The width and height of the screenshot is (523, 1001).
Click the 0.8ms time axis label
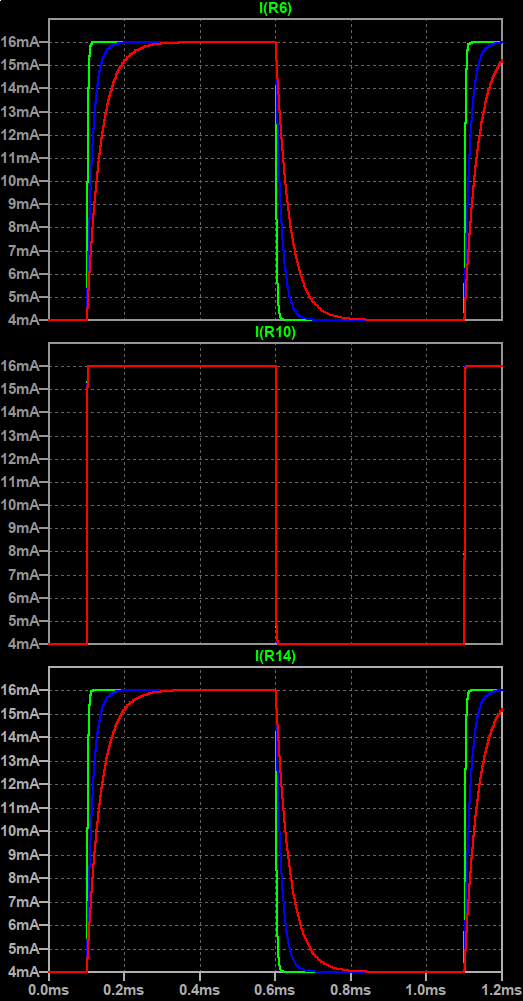pos(351,988)
